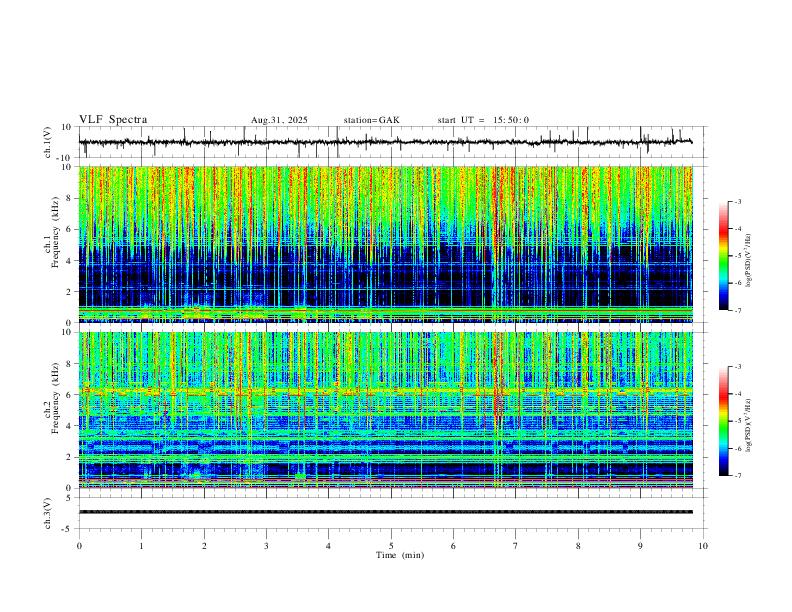792x612 pixels.
Task: Click the time axis tick label "8"
Action: [578, 546]
